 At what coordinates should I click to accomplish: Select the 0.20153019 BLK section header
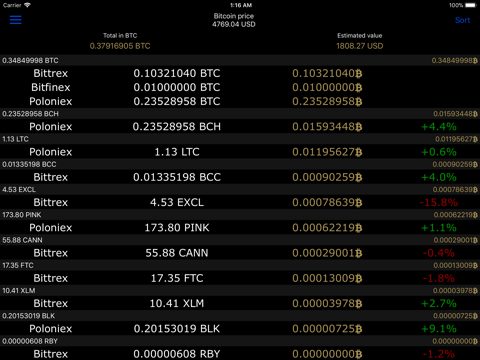pyautogui.click(x=240, y=316)
